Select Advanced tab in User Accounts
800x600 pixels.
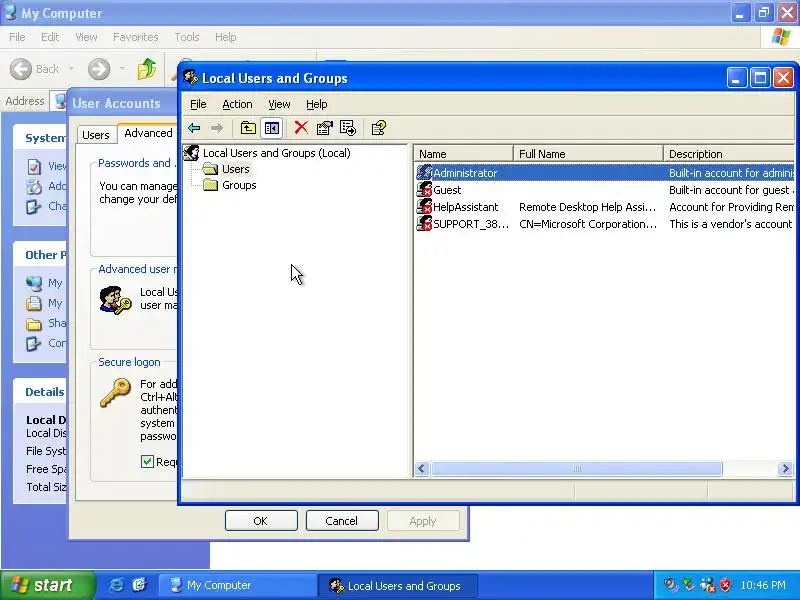point(148,133)
